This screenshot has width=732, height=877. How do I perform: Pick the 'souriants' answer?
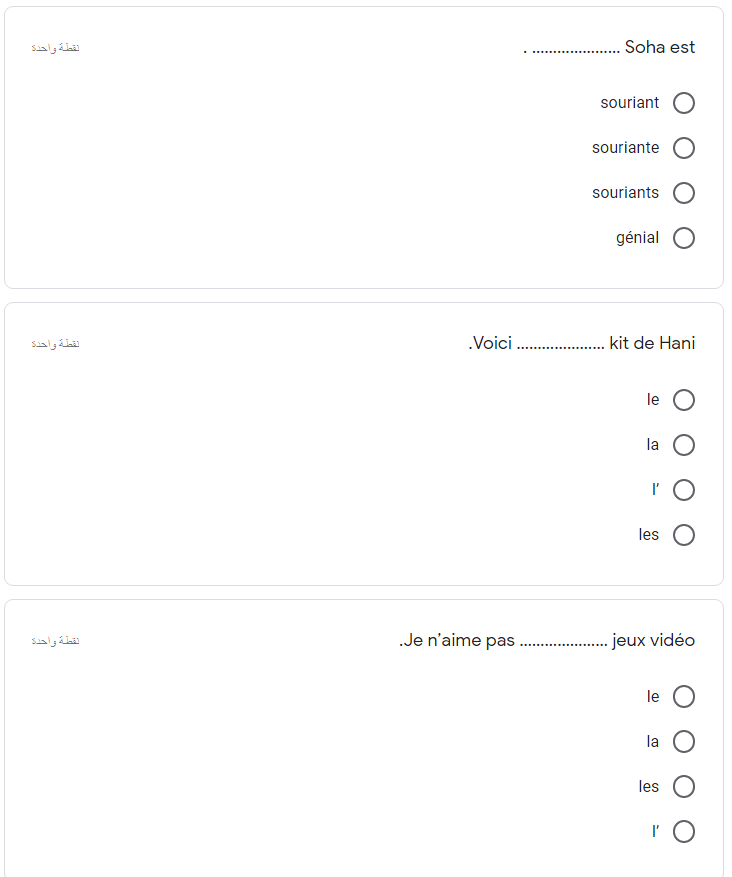pos(683,193)
